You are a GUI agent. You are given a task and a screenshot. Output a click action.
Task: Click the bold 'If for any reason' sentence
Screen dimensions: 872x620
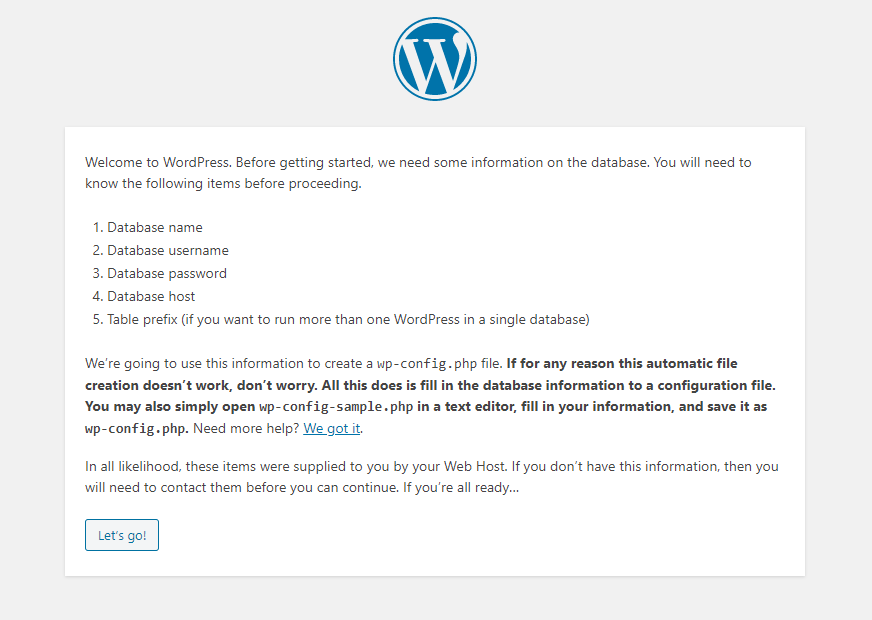click(x=430, y=374)
